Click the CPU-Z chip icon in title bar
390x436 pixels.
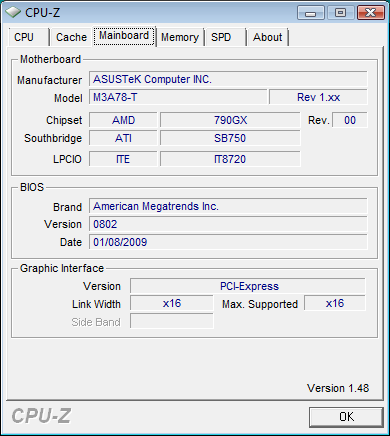click(x=13, y=12)
